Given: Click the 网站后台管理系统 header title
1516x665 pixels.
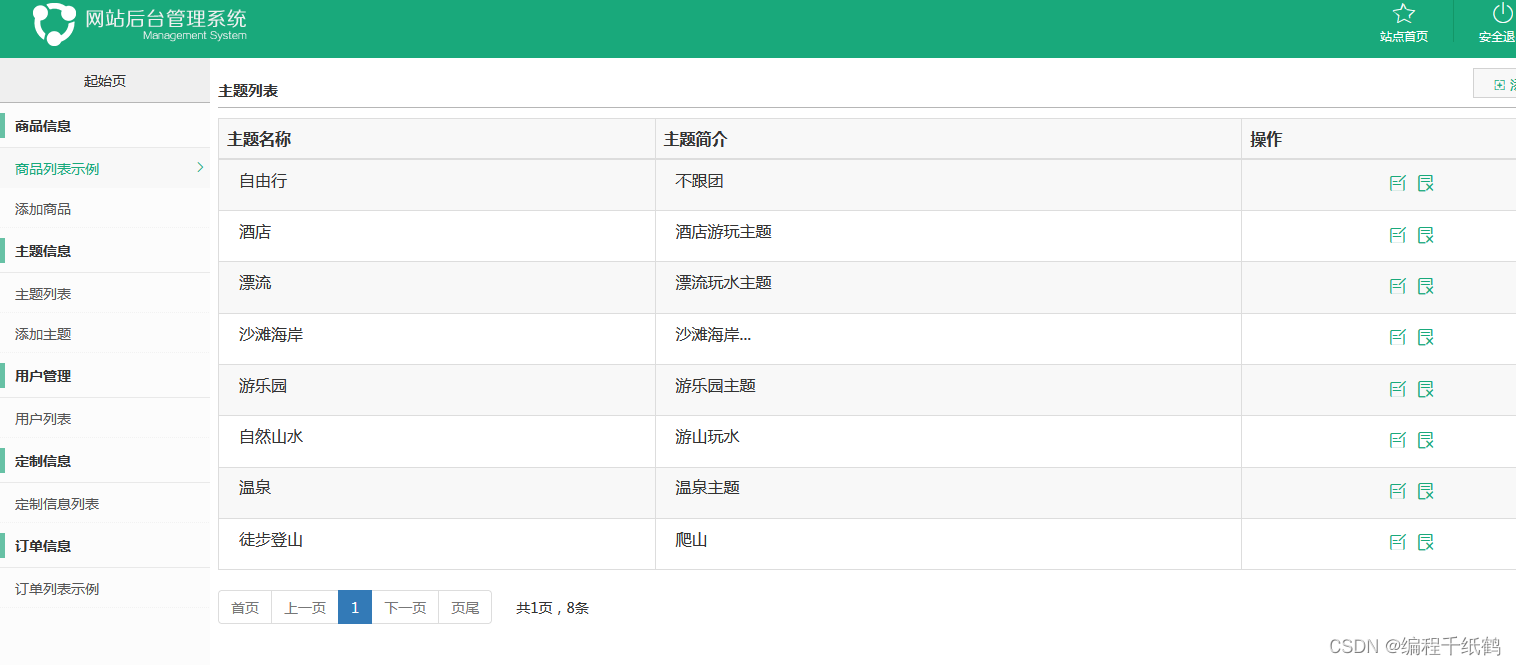Looking at the screenshot, I should coord(166,18).
